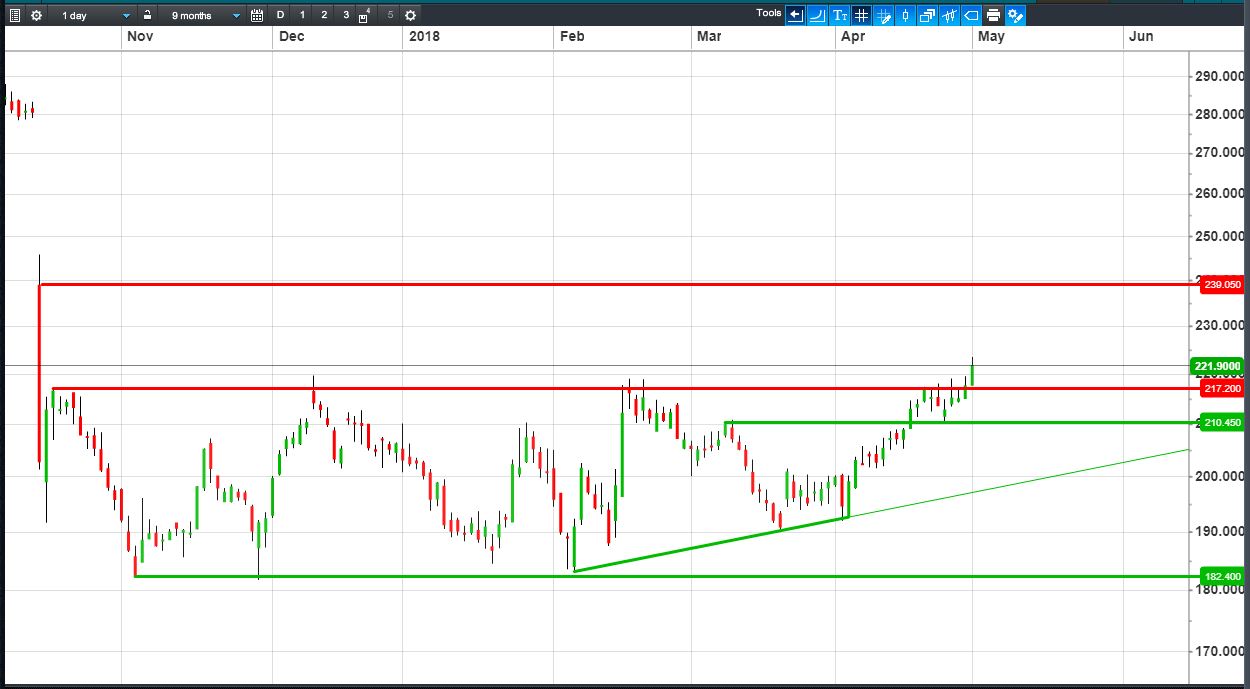Select the D default template button
Screen dimensions: 1250x689
(280, 15)
